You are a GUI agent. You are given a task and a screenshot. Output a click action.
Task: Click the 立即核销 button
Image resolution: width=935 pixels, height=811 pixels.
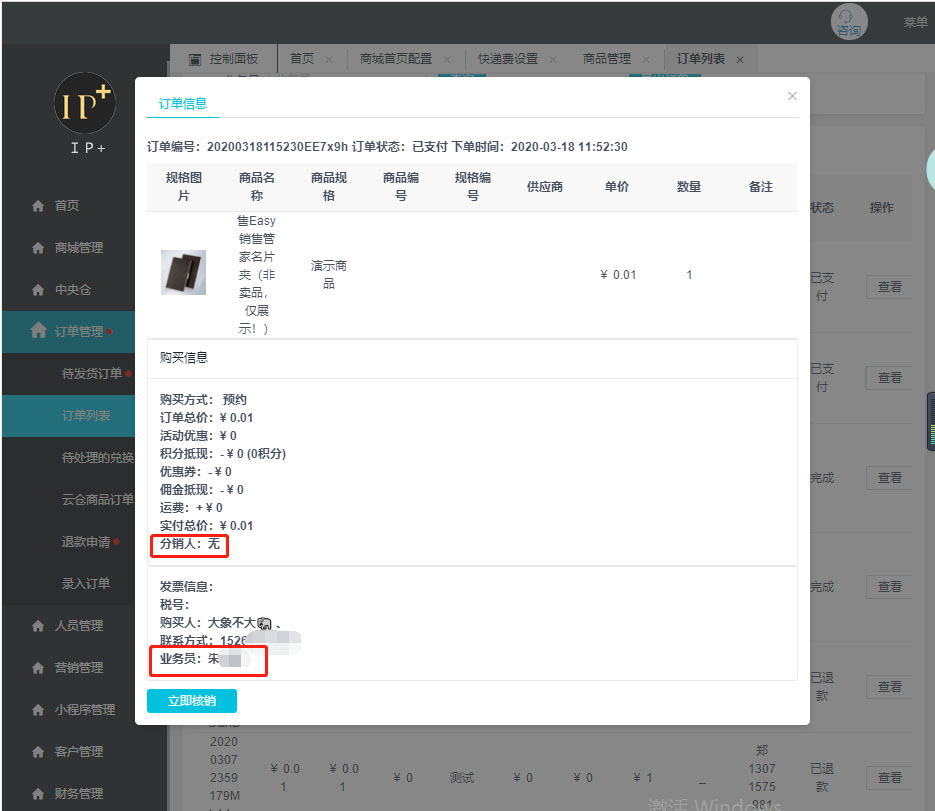tap(191, 701)
